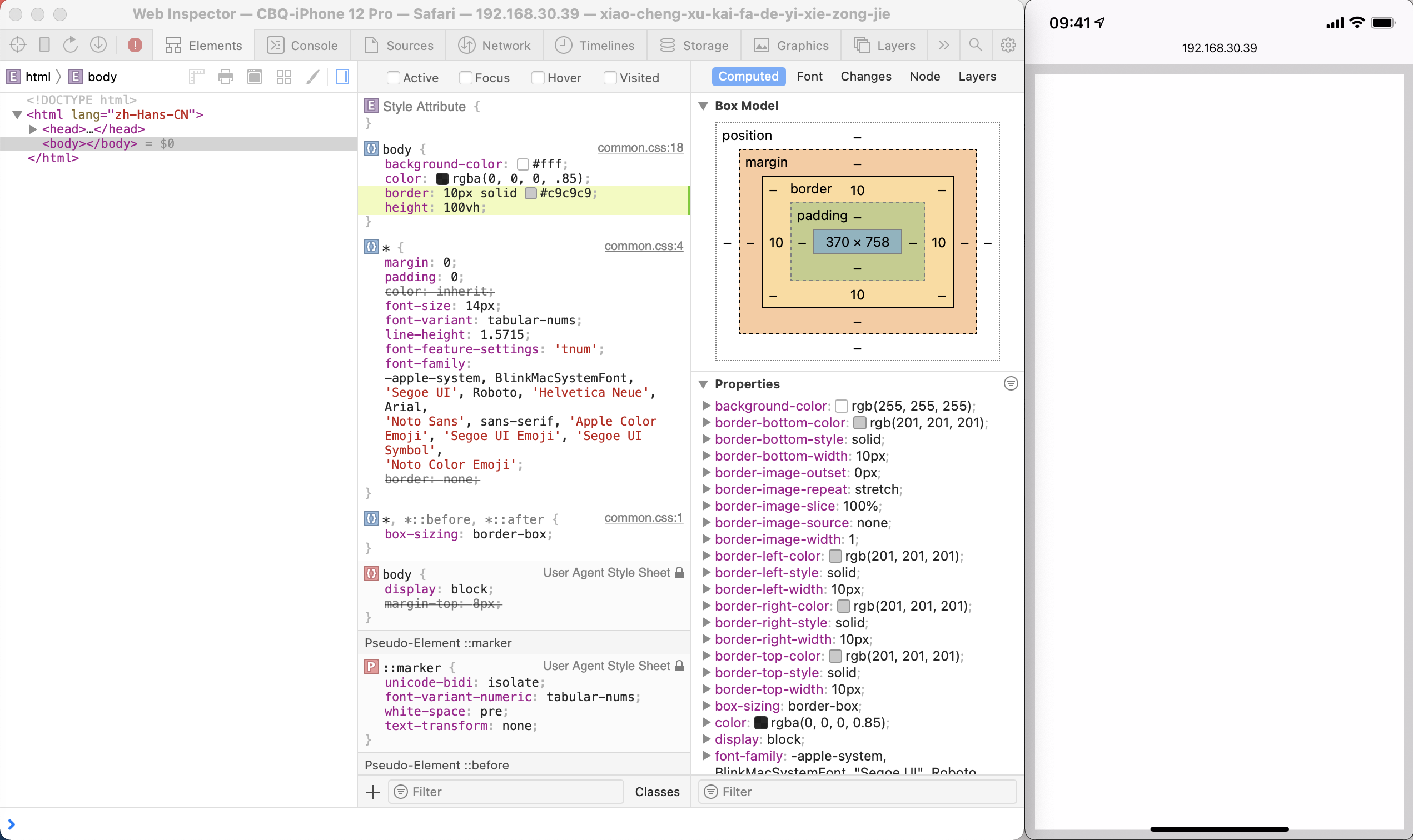Collapse the Box Model section
The image size is (1413, 840).
703,106
